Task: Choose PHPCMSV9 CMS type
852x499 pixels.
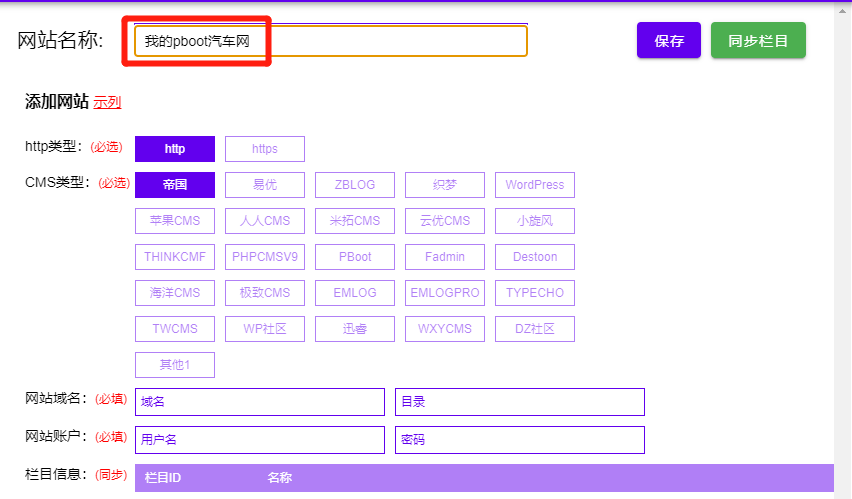Action: click(265, 257)
